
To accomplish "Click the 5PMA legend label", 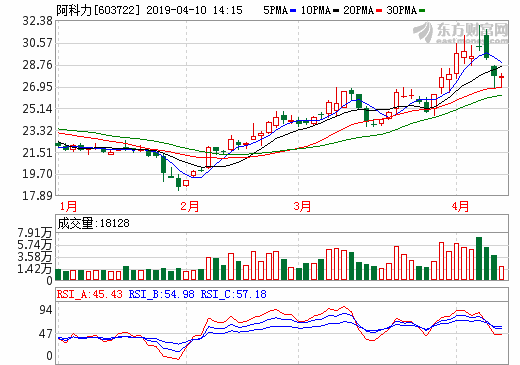I will [x=275, y=10].
